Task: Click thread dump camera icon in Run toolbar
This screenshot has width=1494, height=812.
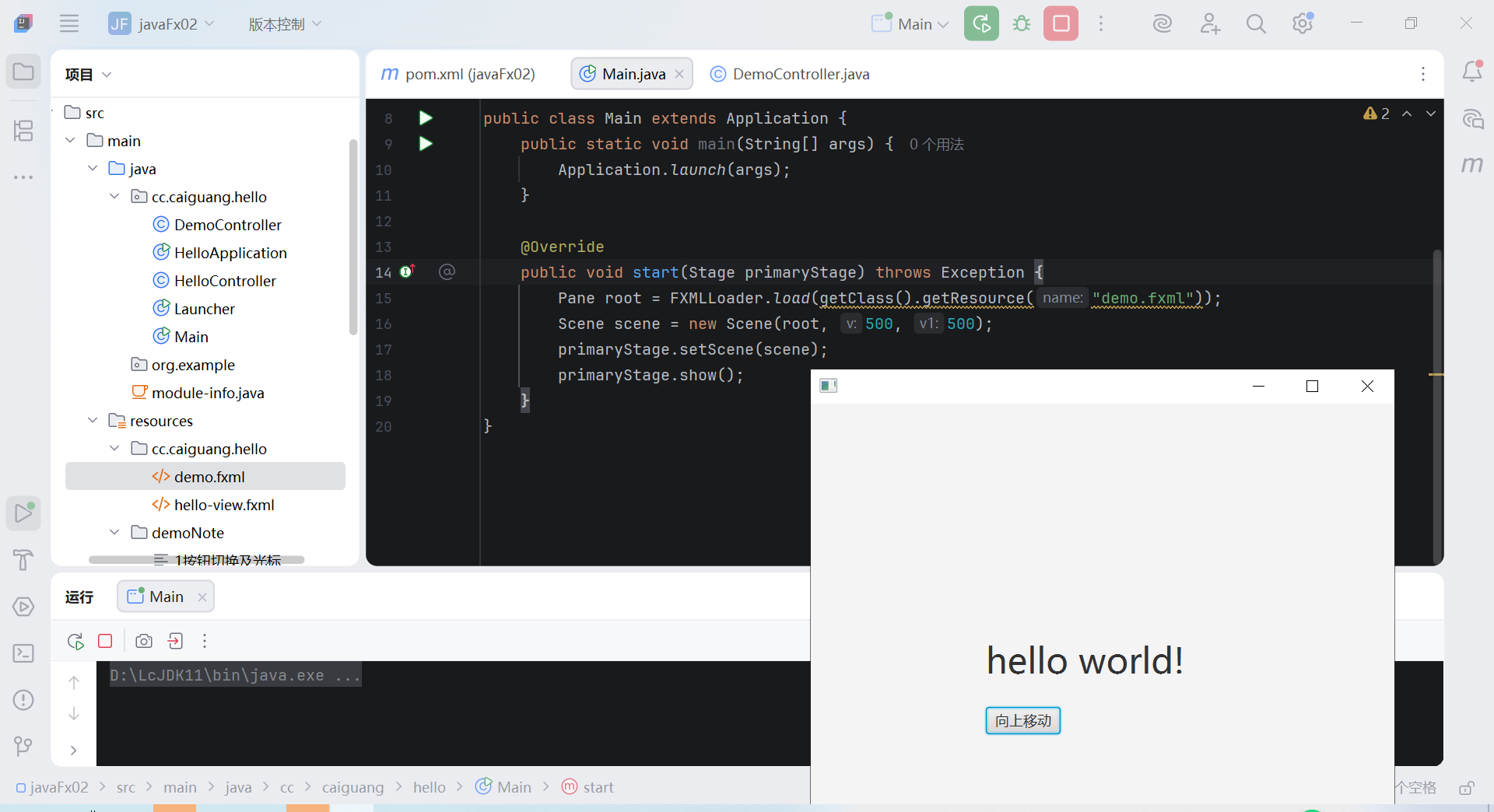Action: 144,641
